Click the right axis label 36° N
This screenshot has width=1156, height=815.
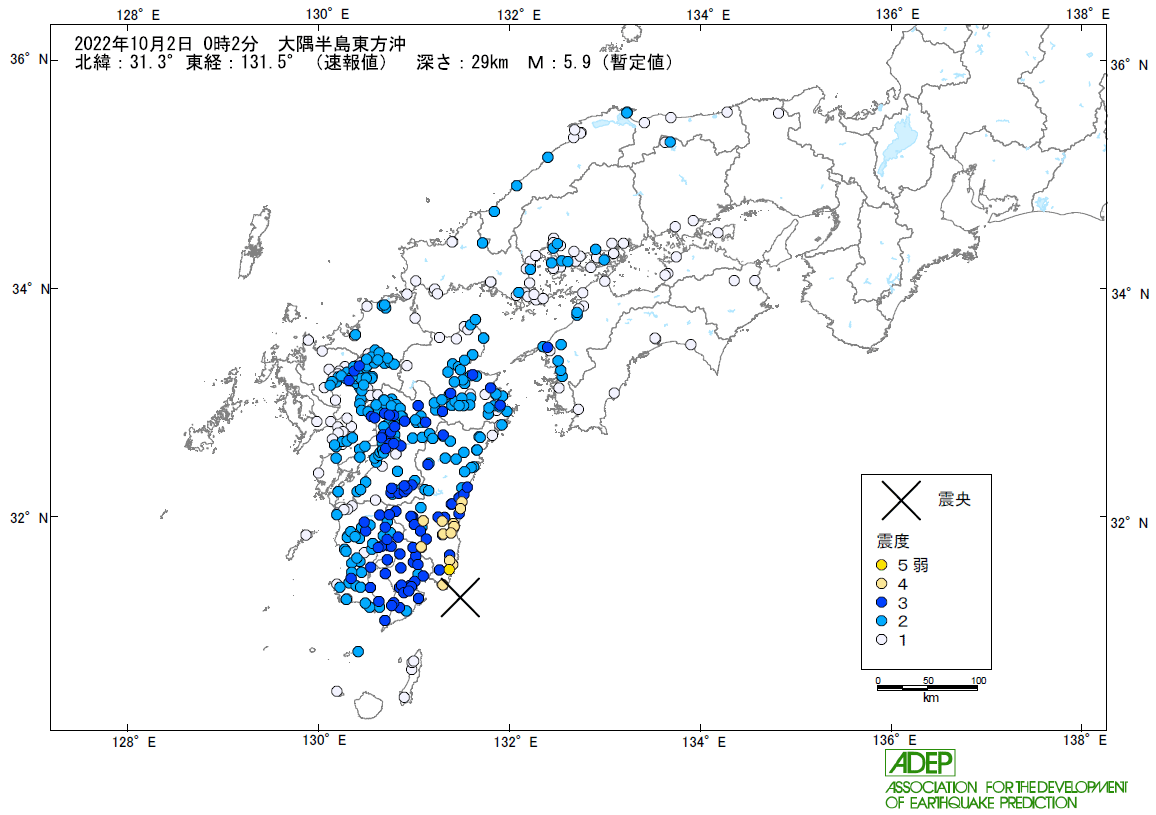pyautogui.click(x=1129, y=65)
